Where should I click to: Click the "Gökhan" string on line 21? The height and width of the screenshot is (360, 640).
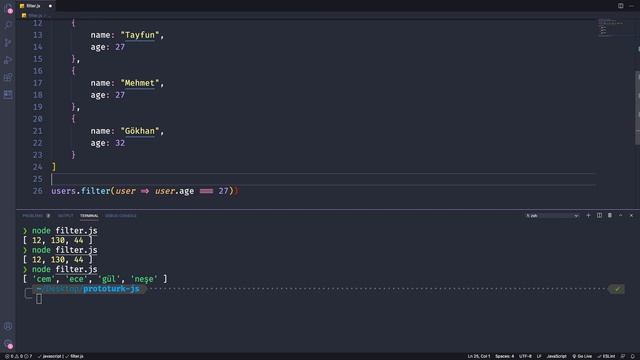point(140,131)
